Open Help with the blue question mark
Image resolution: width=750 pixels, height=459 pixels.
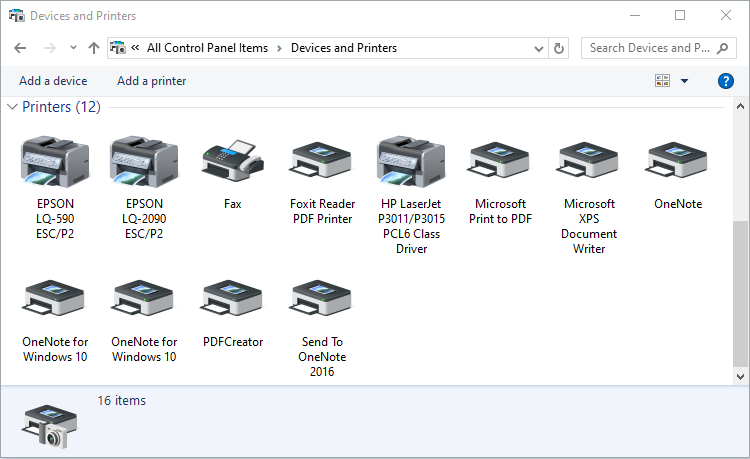pos(726,81)
